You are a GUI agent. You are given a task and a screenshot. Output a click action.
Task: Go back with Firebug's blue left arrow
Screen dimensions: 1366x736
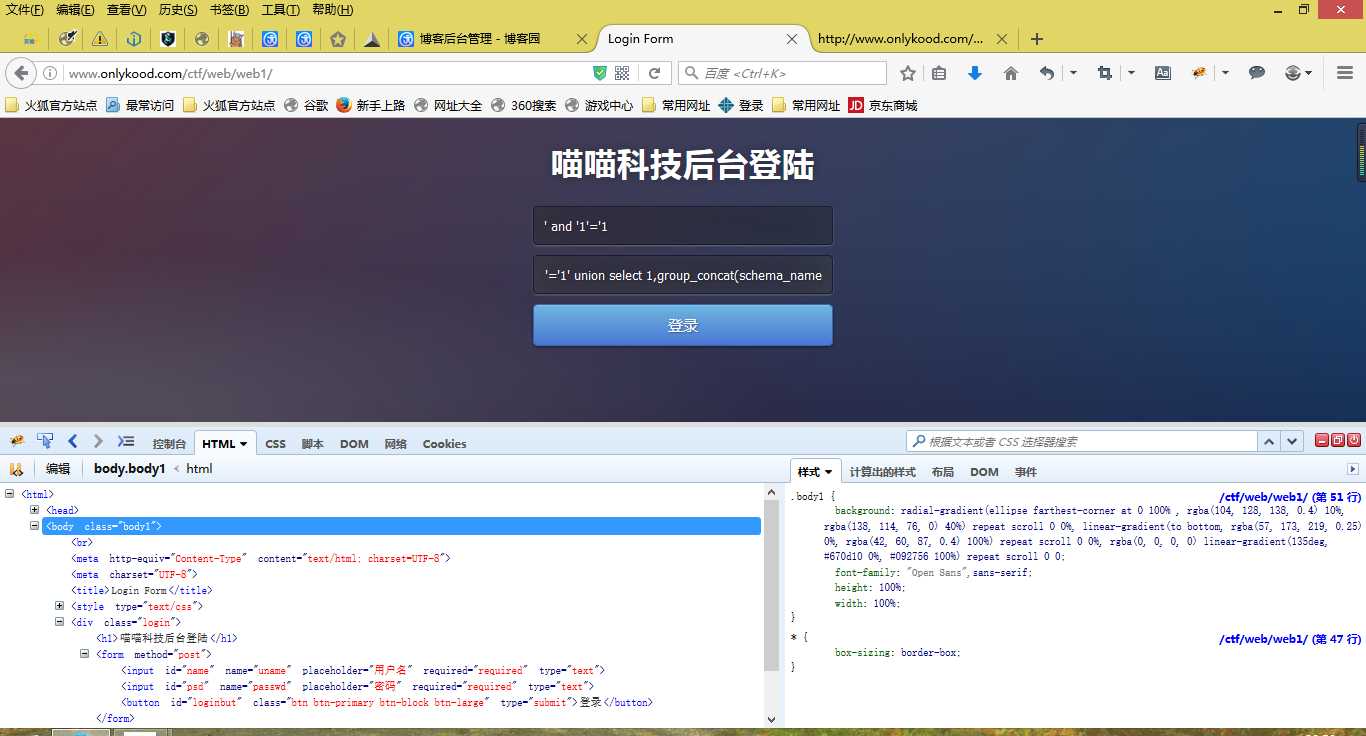click(x=73, y=441)
